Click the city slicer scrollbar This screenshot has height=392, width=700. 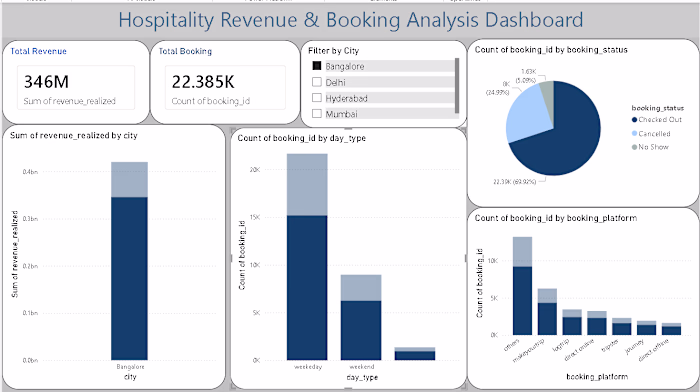coord(457,85)
